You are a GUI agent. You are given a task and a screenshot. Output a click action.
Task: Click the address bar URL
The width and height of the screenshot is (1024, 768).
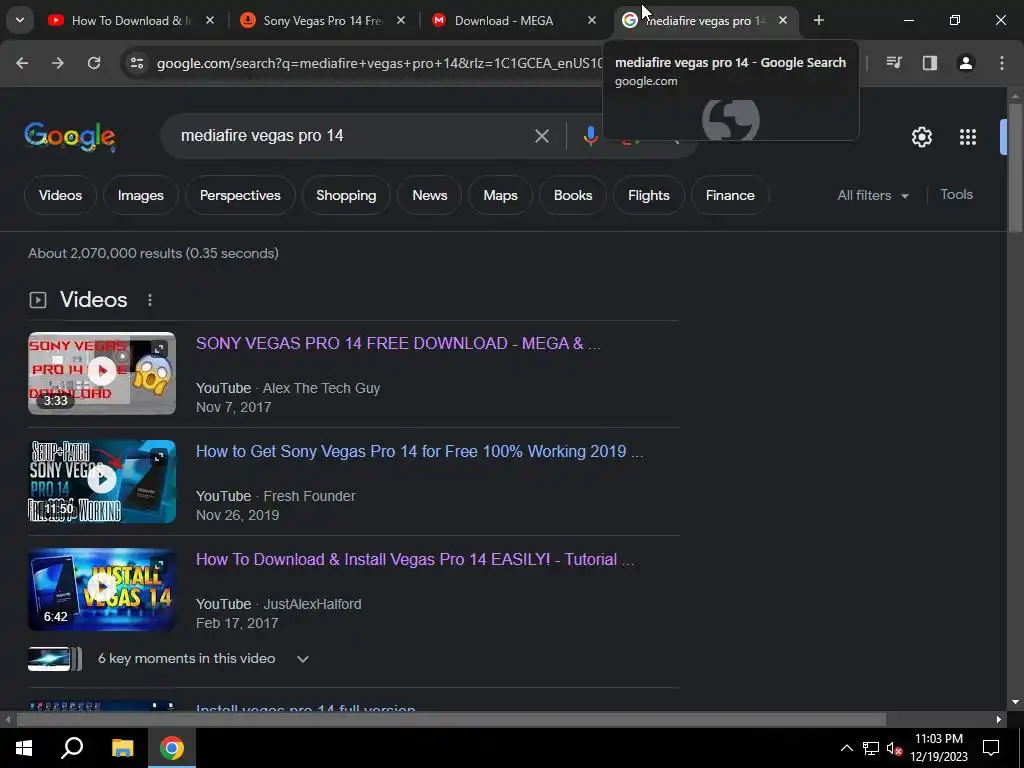click(x=379, y=63)
